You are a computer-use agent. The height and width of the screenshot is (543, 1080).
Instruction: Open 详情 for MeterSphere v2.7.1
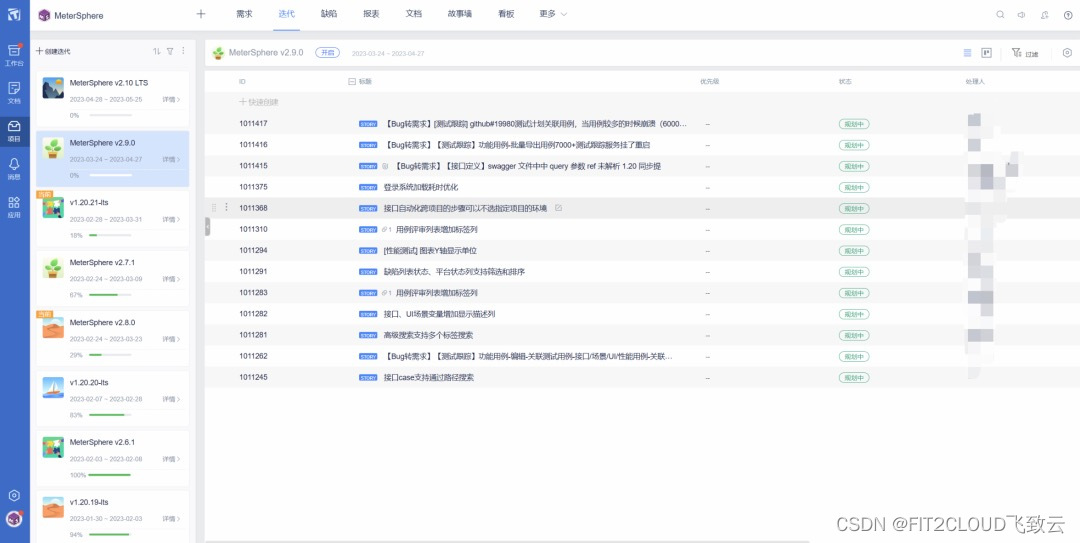tap(172, 279)
